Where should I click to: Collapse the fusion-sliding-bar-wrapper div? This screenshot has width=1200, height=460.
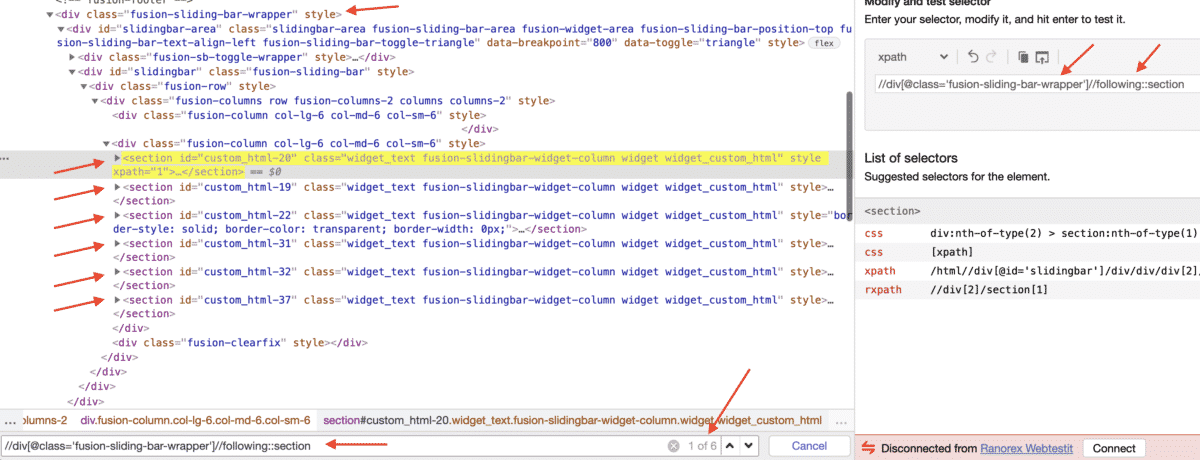click(x=48, y=15)
